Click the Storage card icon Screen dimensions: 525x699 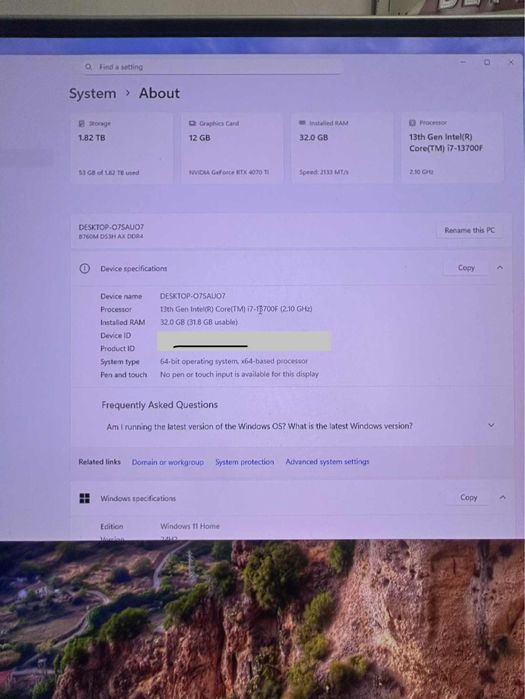(82, 123)
